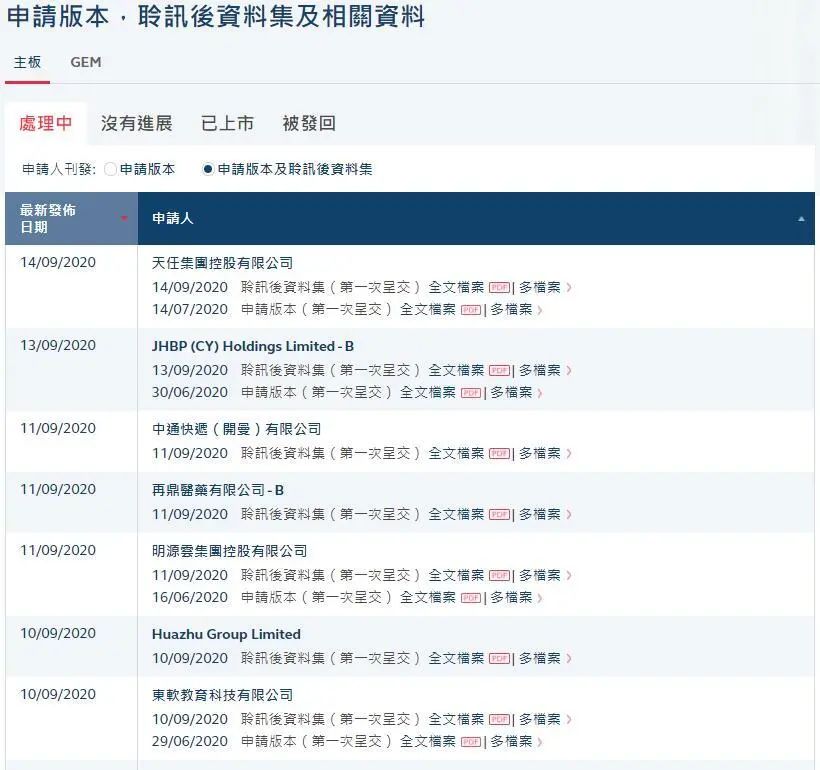The height and width of the screenshot is (770, 820).
Task: Select 申請版本及聆訊後資料集 radio option
Action: pos(208,169)
